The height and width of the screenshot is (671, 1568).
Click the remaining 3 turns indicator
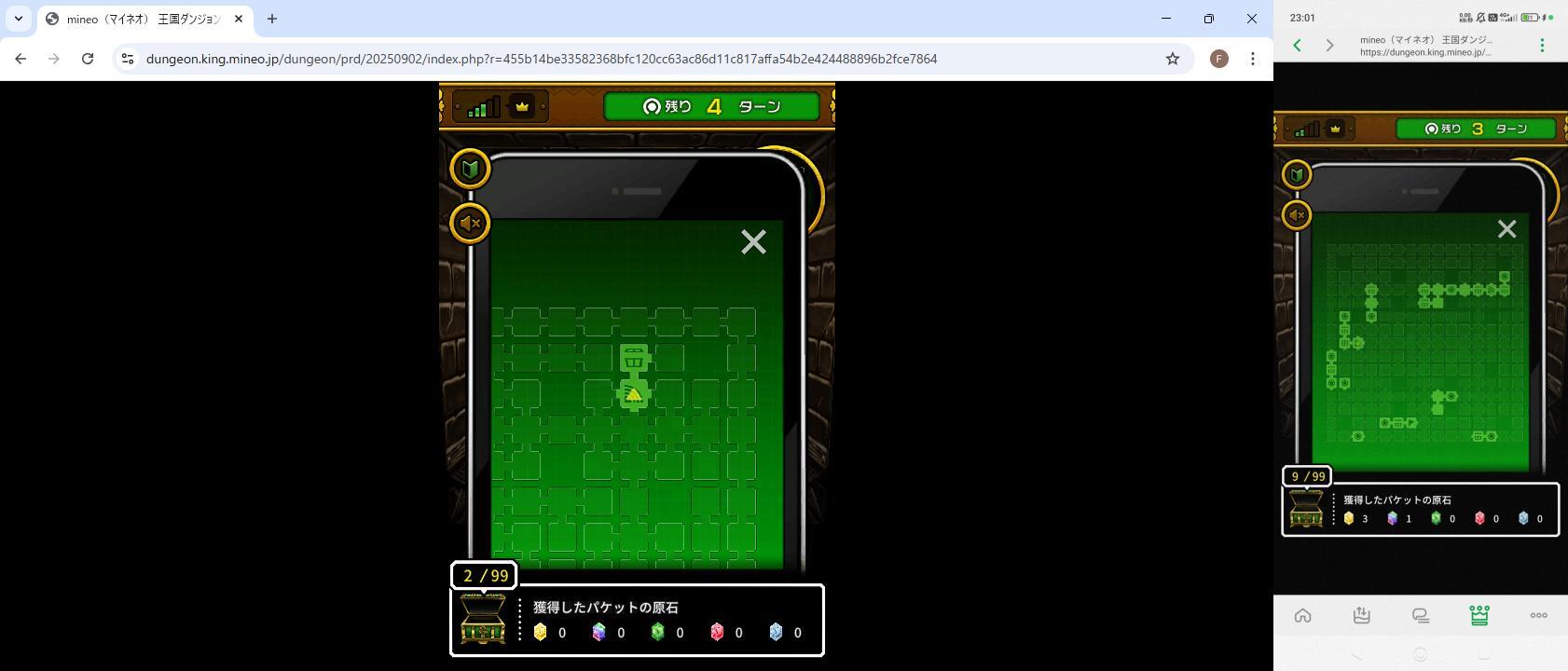tap(1477, 129)
